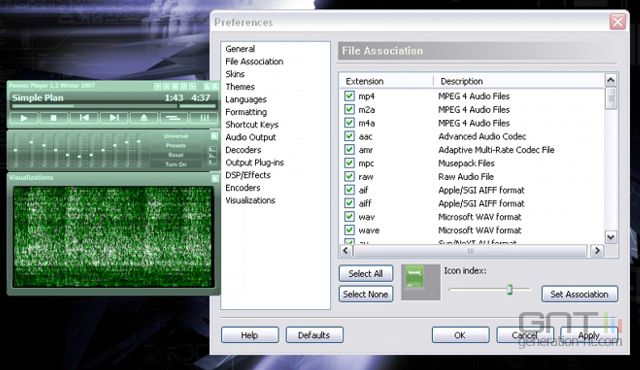
Task: Skip to the next track
Action: point(114,118)
